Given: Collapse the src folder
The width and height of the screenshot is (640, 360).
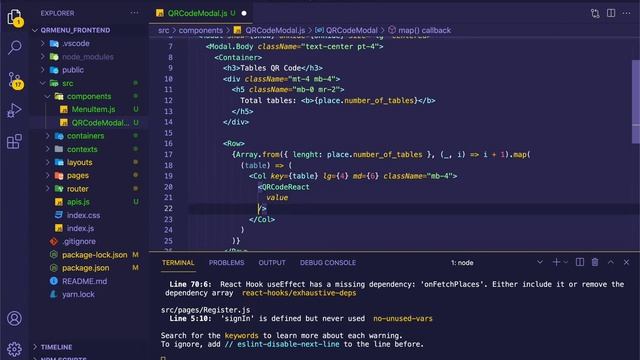Looking at the screenshot, I should 43,83.
